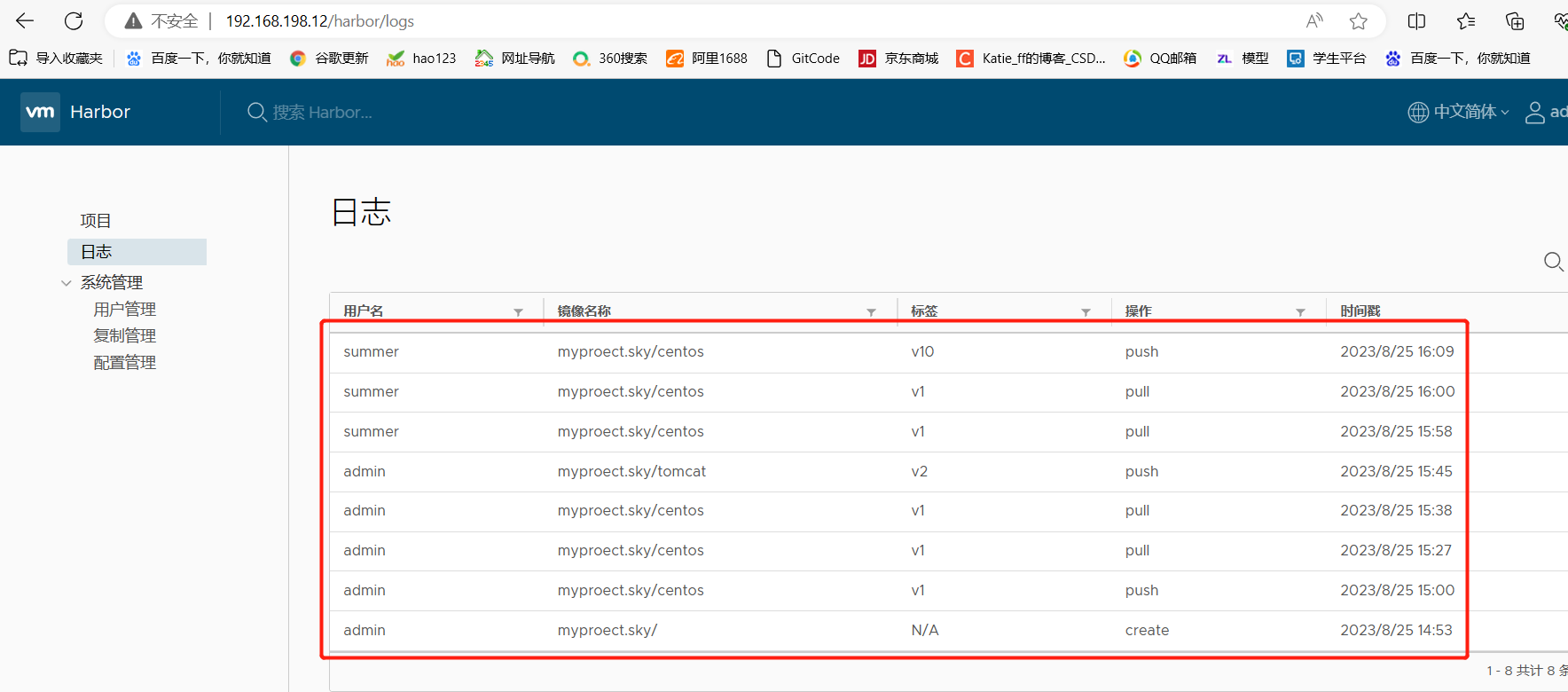The width and height of the screenshot is (1568, 692).
Task: Open 配置管理 in sidebar
Action: pos(125,363)
